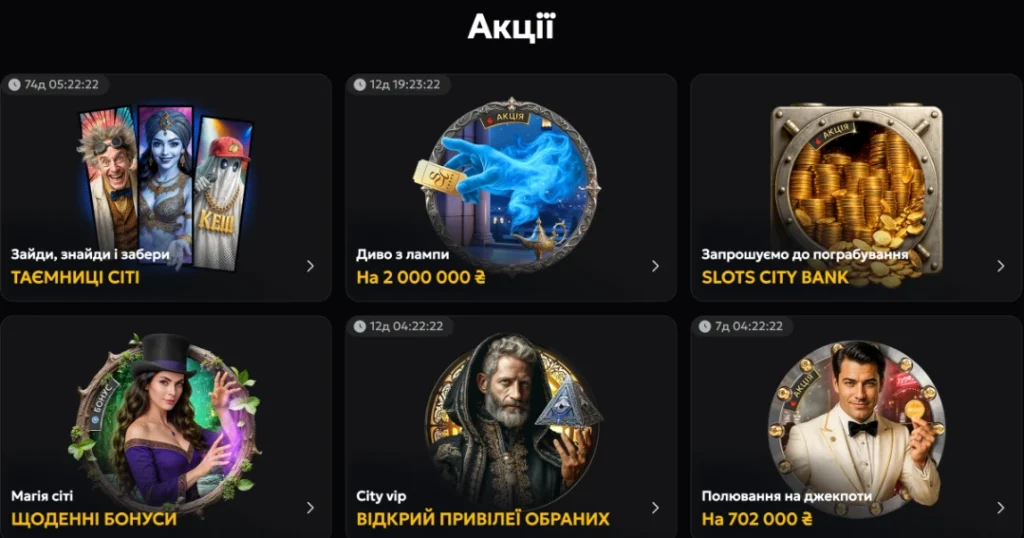Expand the City vip card chevron
The width and height of the screenshot is (1024, 538).
(655, 507)
